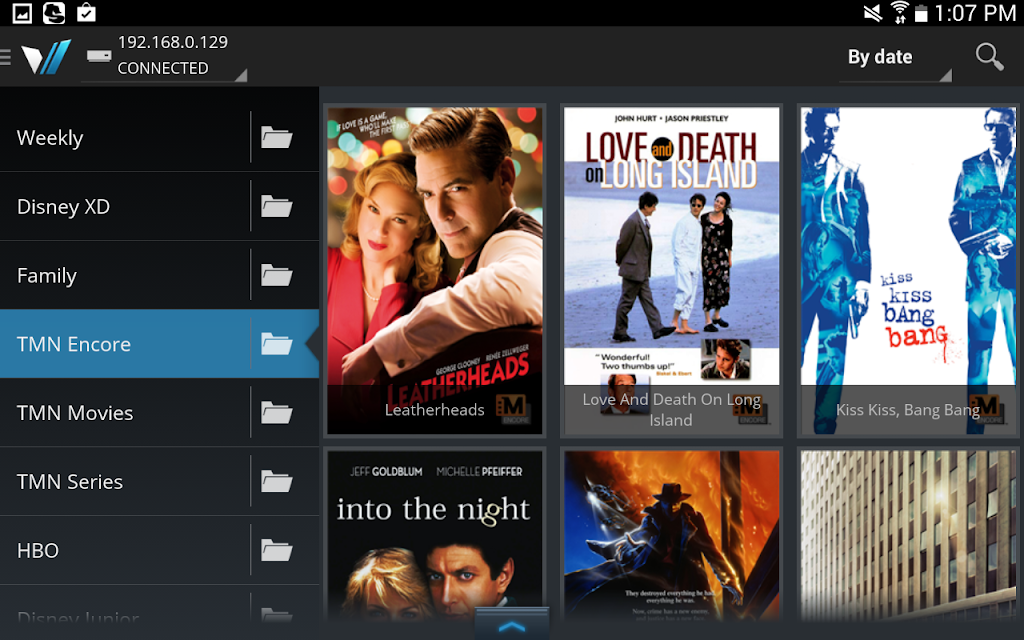Open the TMN Series folder icon
Viewport: 1024px width, 640px height.
[276, 481]
